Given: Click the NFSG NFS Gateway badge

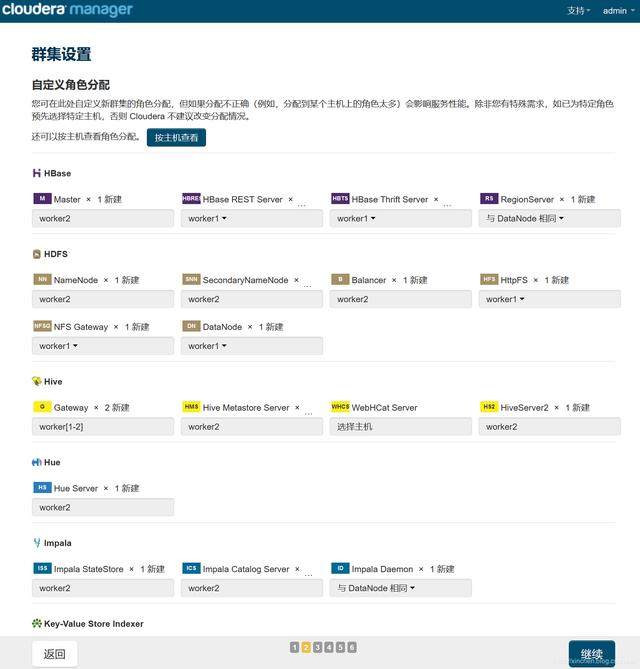Looking at the screenshot, I should tap(42, 326).
